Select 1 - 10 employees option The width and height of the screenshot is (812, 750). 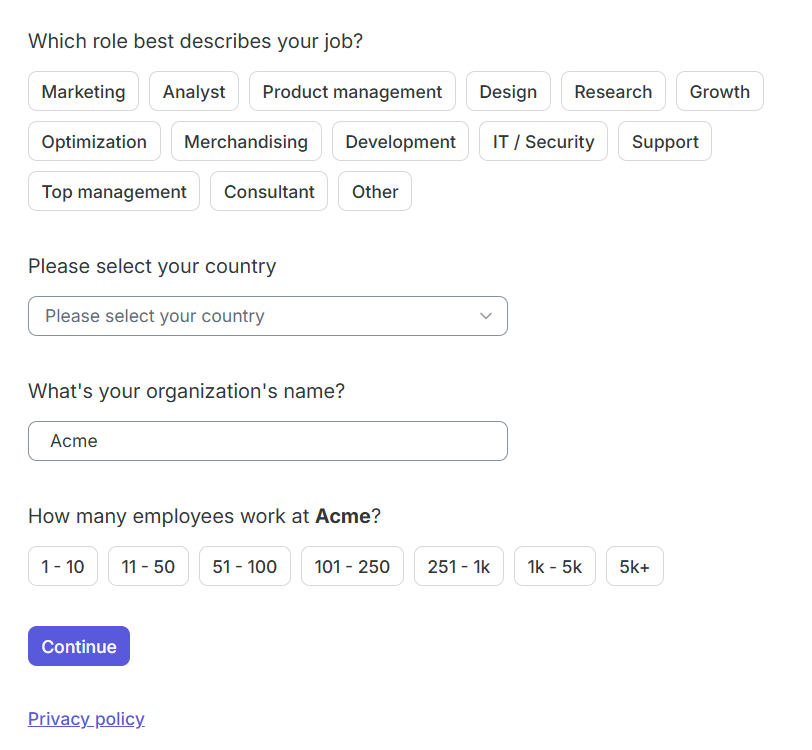63,566
